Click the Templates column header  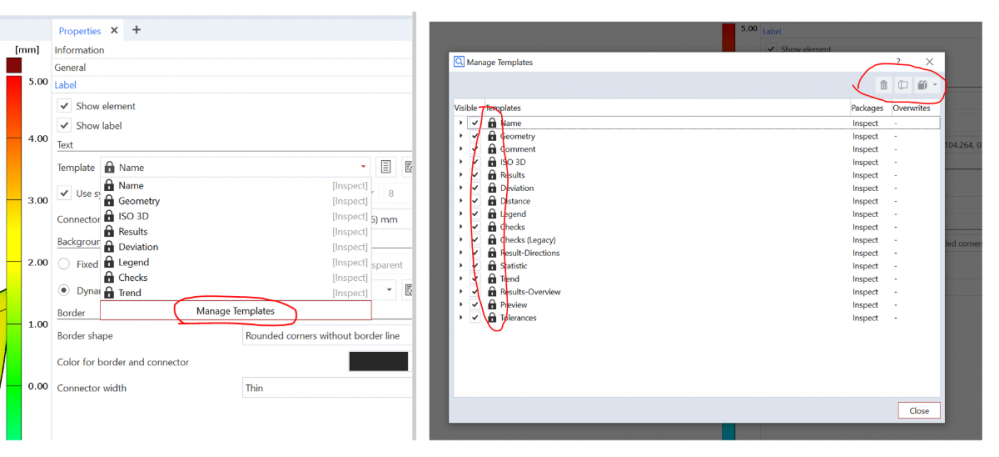point(503,108)
